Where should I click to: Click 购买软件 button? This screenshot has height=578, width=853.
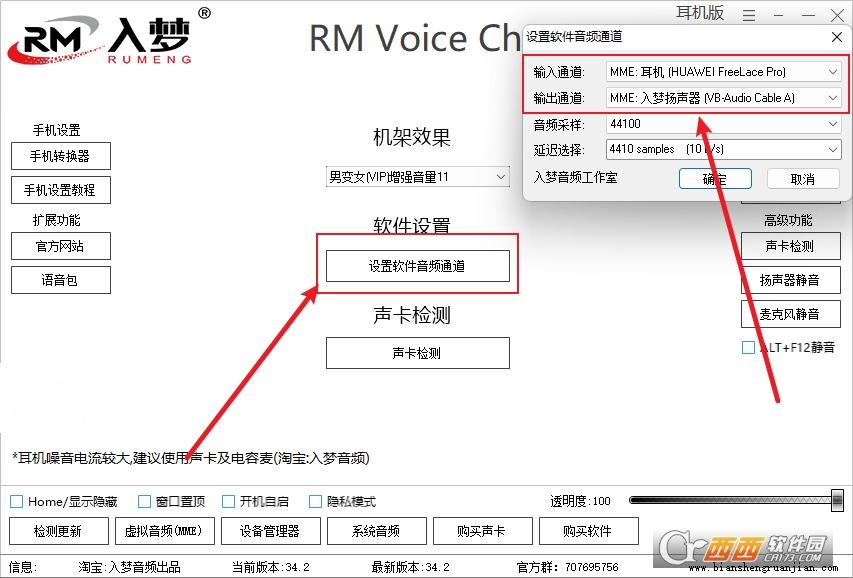click(589, 531)
